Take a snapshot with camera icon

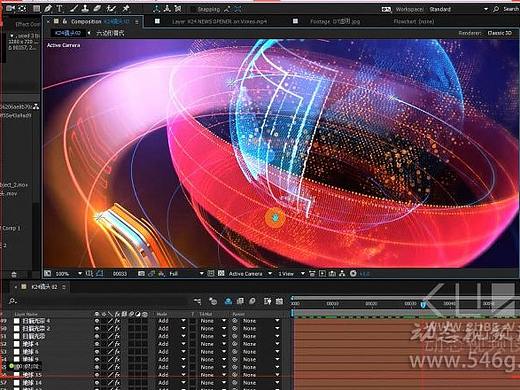point(141,274)
